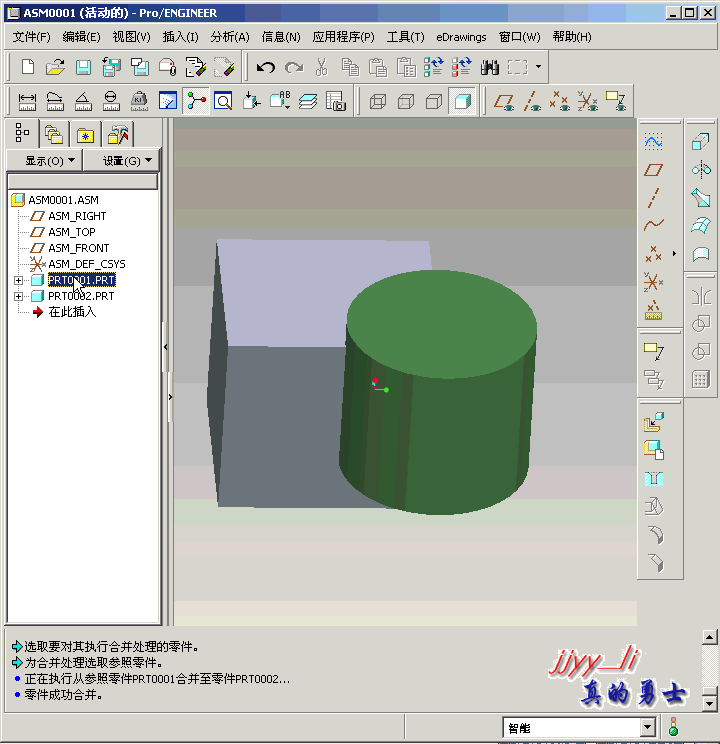
Task: Click the assemble component icon
Action: (654, 422)
